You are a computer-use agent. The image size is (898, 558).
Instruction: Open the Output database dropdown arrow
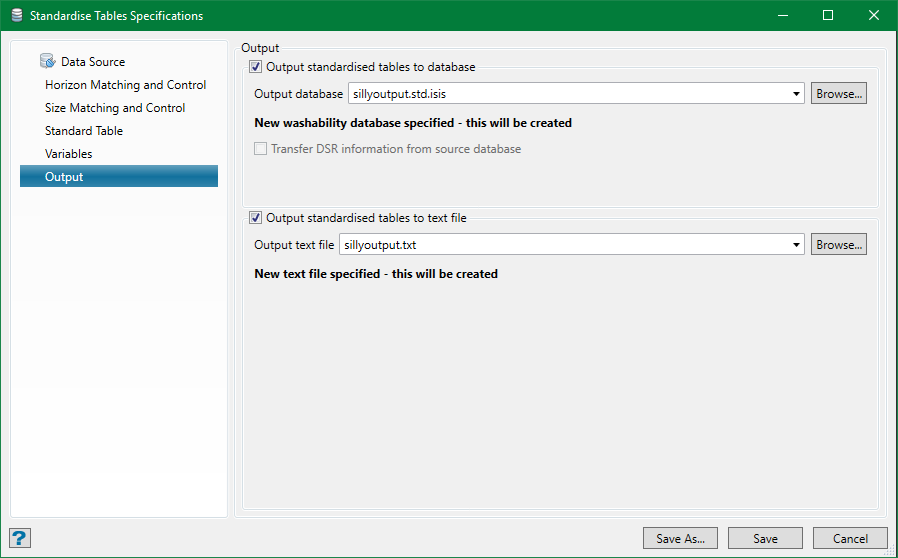coord(796,94)
